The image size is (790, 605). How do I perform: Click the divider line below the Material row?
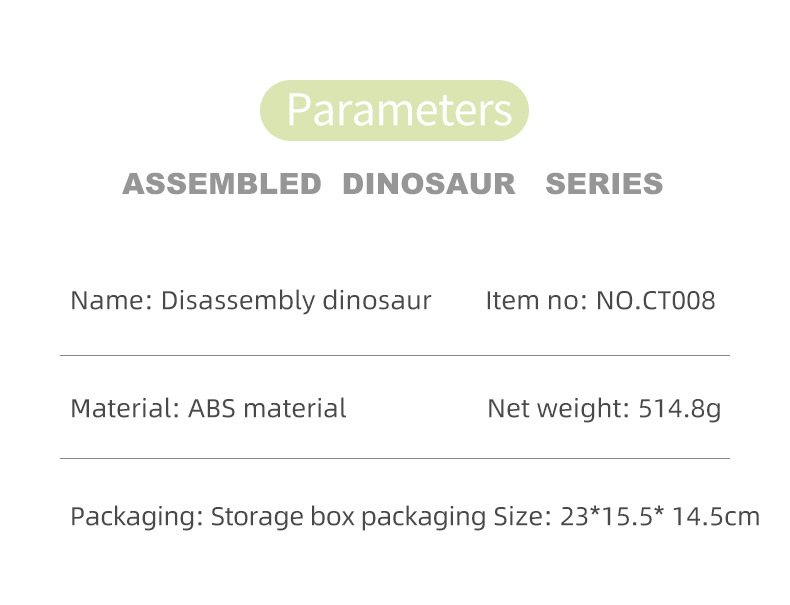394,459
